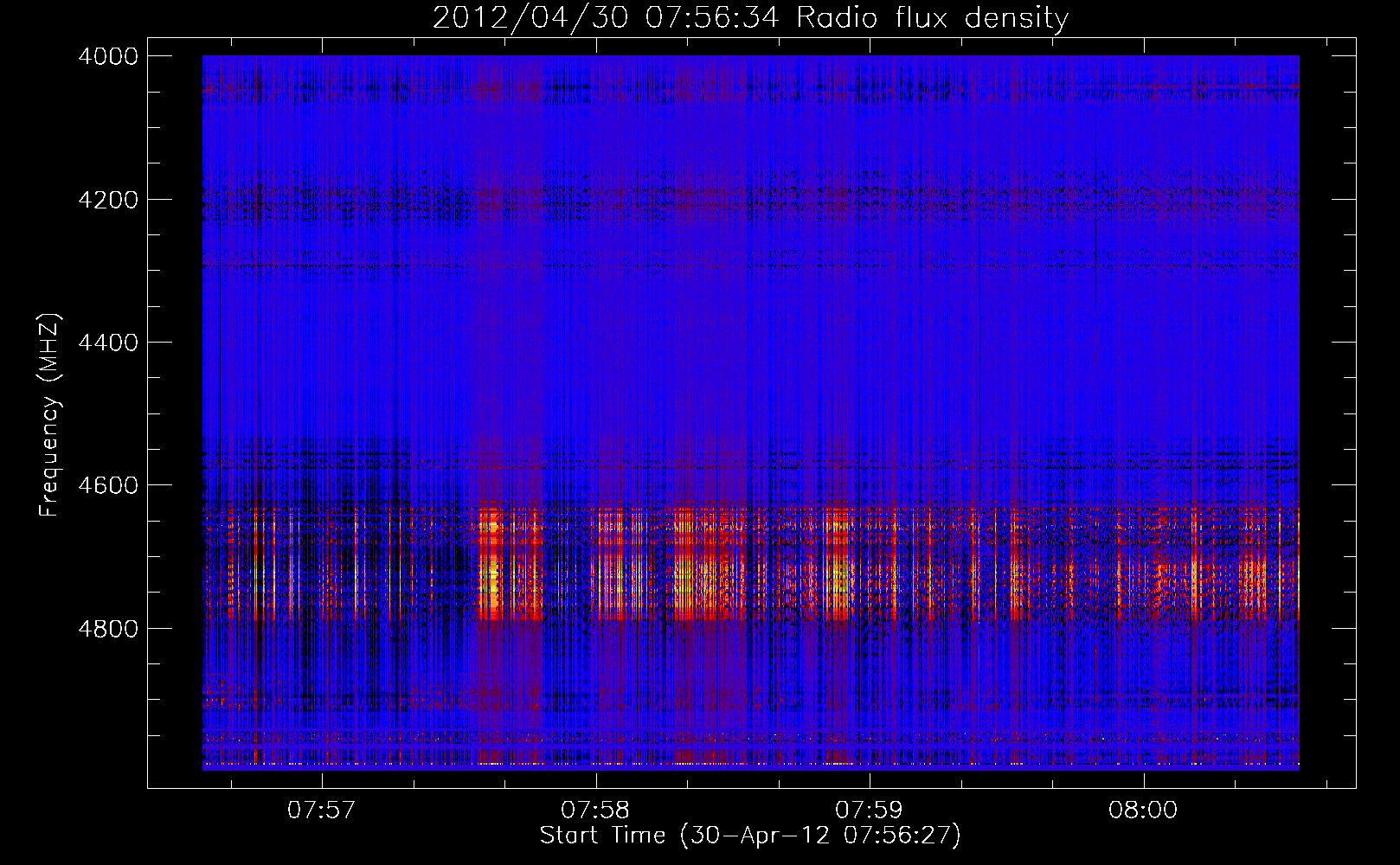The image size is (1400, 865).
Task: Click the plot title "2012/04/30 07:56:34 Radio flux density"
Action: click(x=750, y=17)
